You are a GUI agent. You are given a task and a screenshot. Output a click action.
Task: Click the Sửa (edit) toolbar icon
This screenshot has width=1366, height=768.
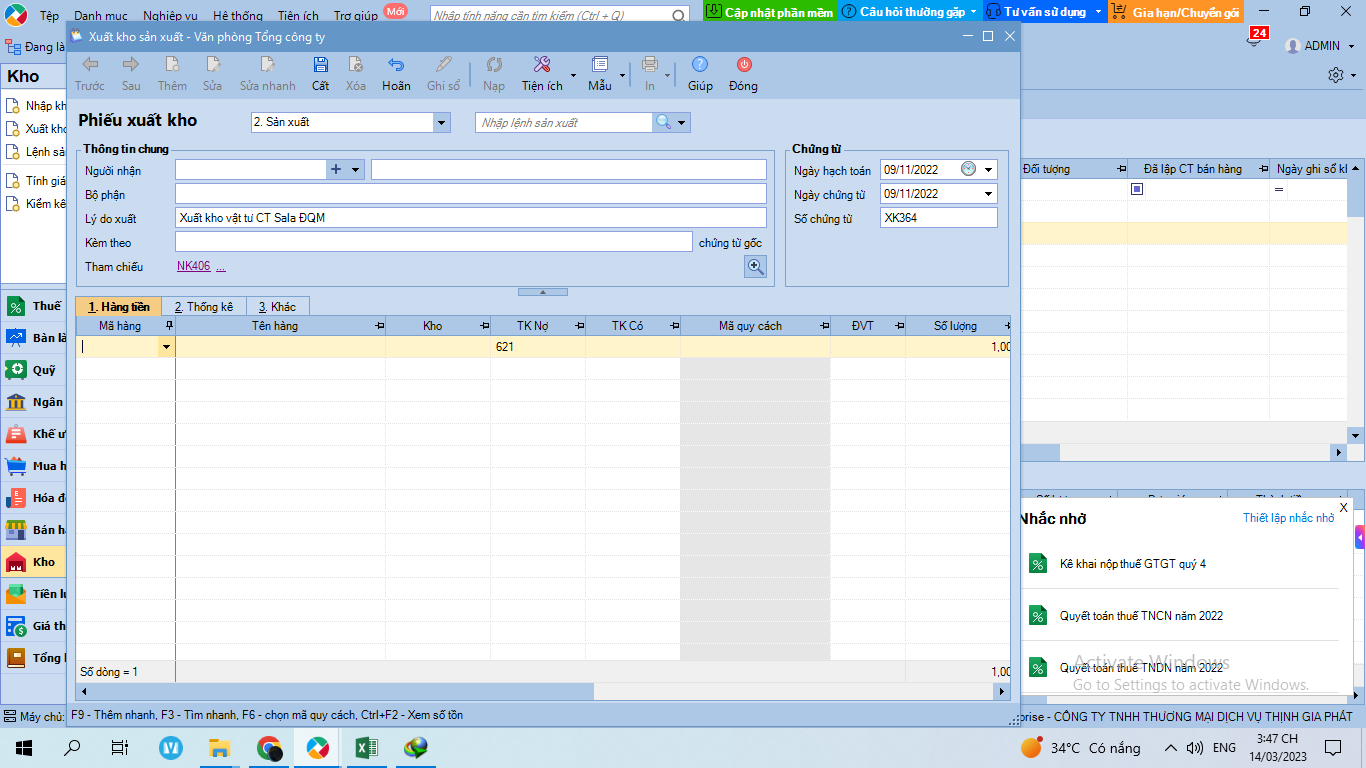(212, 65)
